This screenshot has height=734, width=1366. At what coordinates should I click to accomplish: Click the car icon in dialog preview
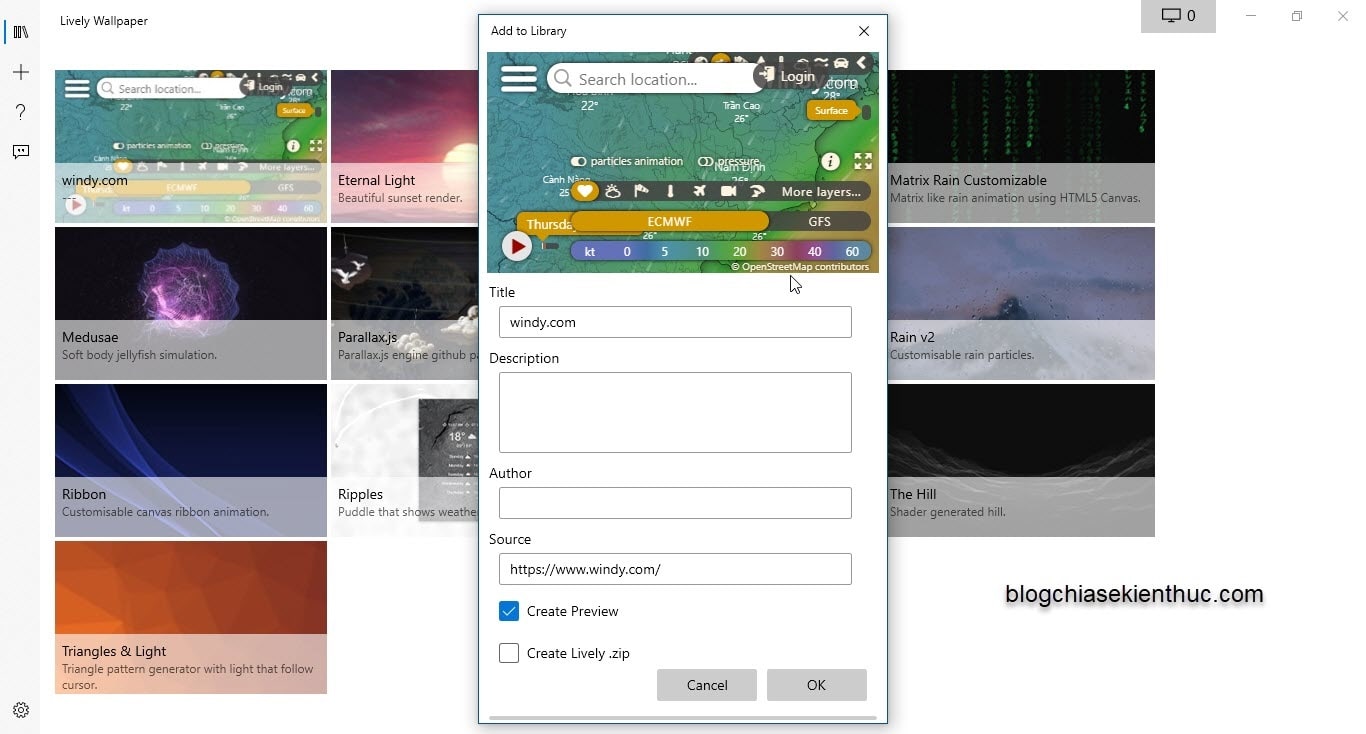tap(841, 62)
